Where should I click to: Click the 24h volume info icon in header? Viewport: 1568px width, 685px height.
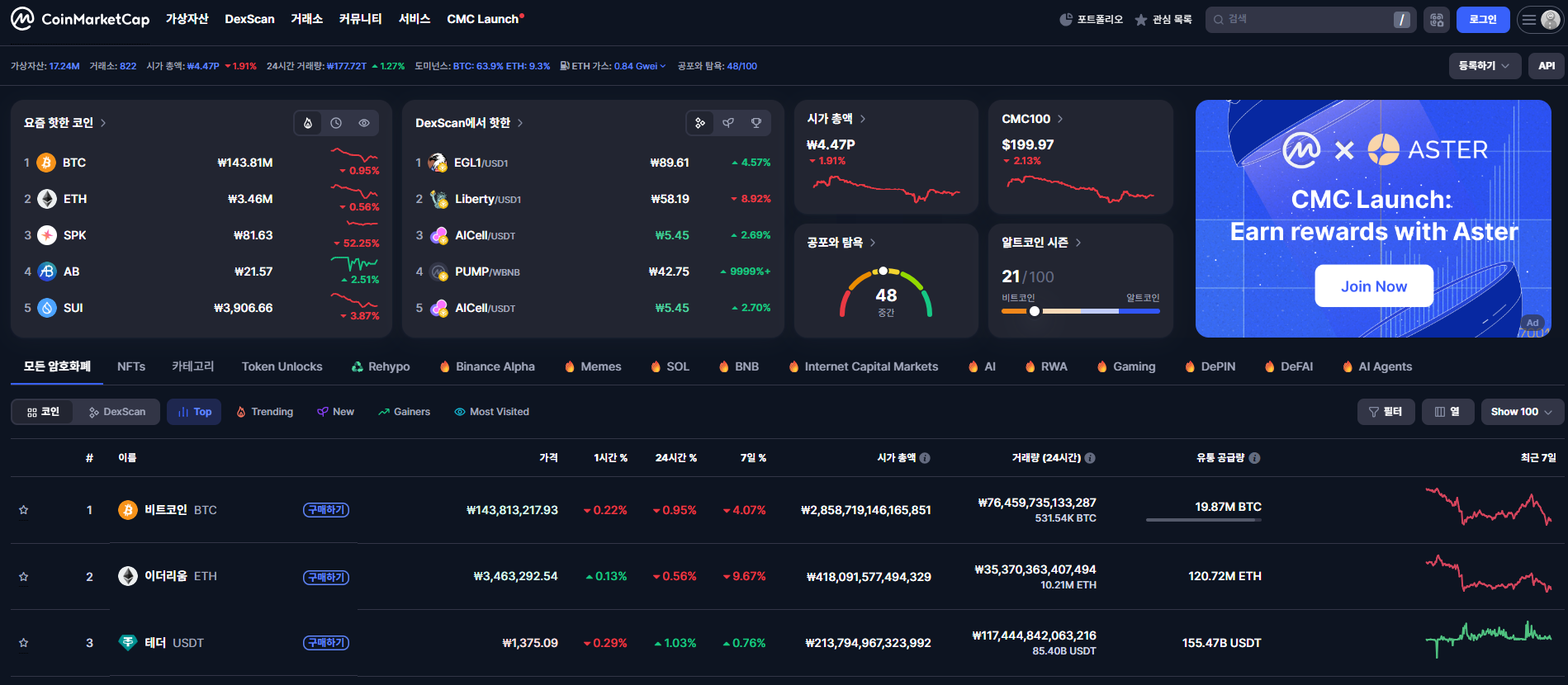click(1090, 458)
